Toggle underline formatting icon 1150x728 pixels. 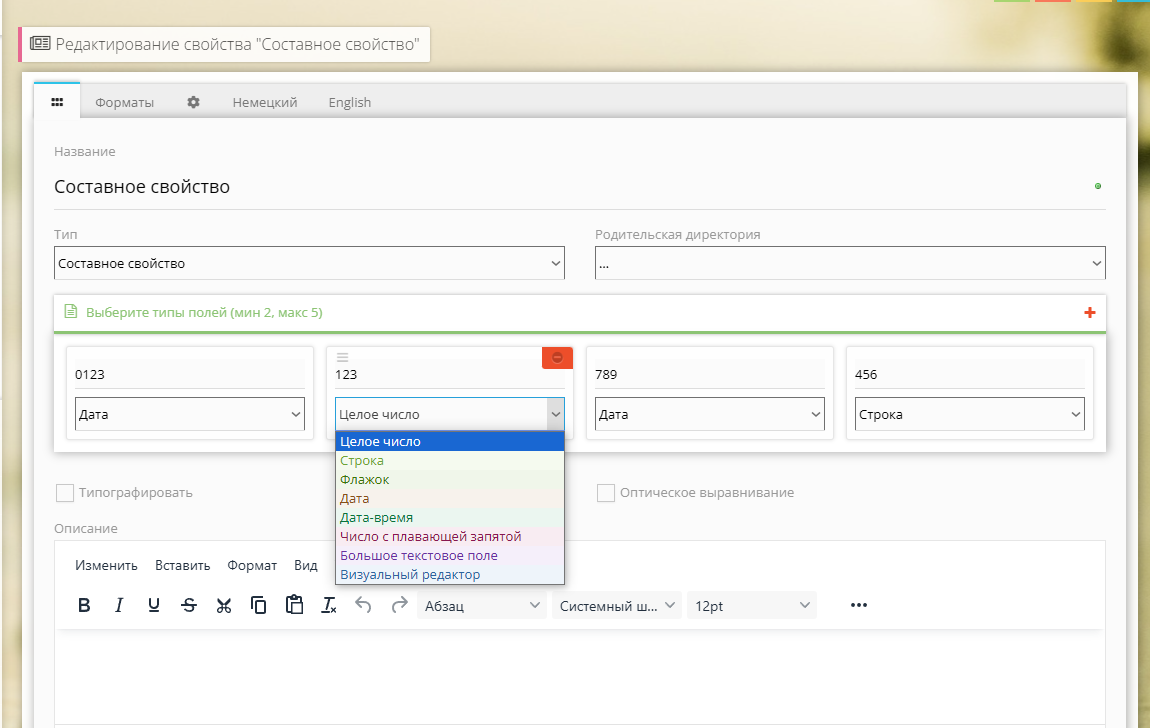point(154,605)
